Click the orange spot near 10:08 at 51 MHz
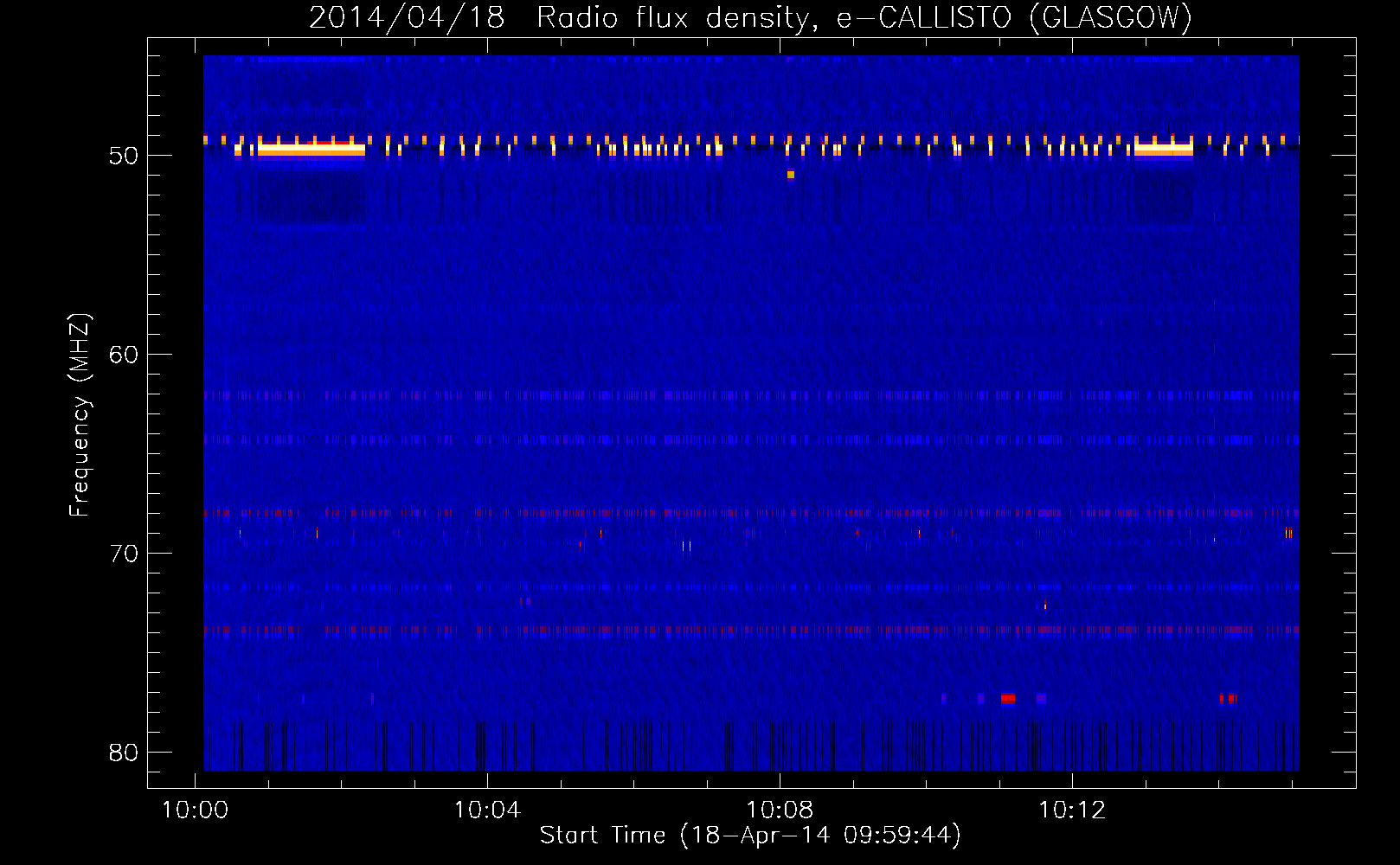 coord(791,175)
